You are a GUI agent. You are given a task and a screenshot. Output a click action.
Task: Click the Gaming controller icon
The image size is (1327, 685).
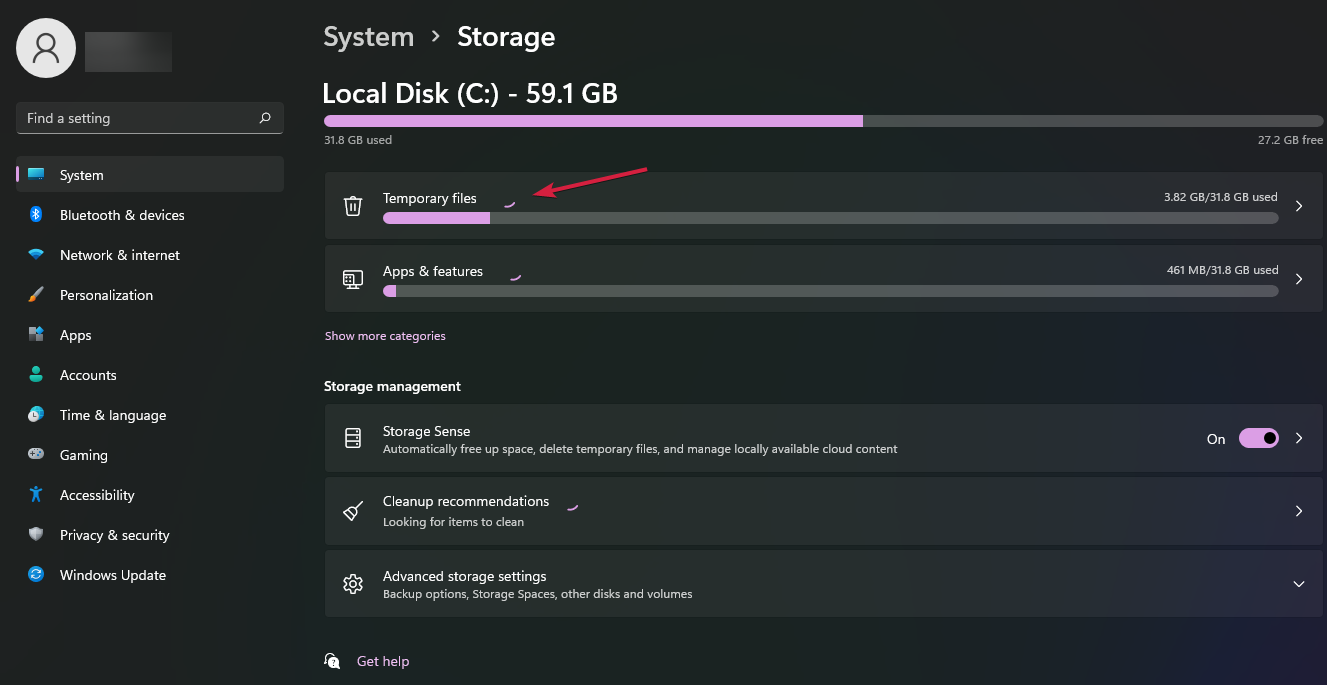click(36, 455)
